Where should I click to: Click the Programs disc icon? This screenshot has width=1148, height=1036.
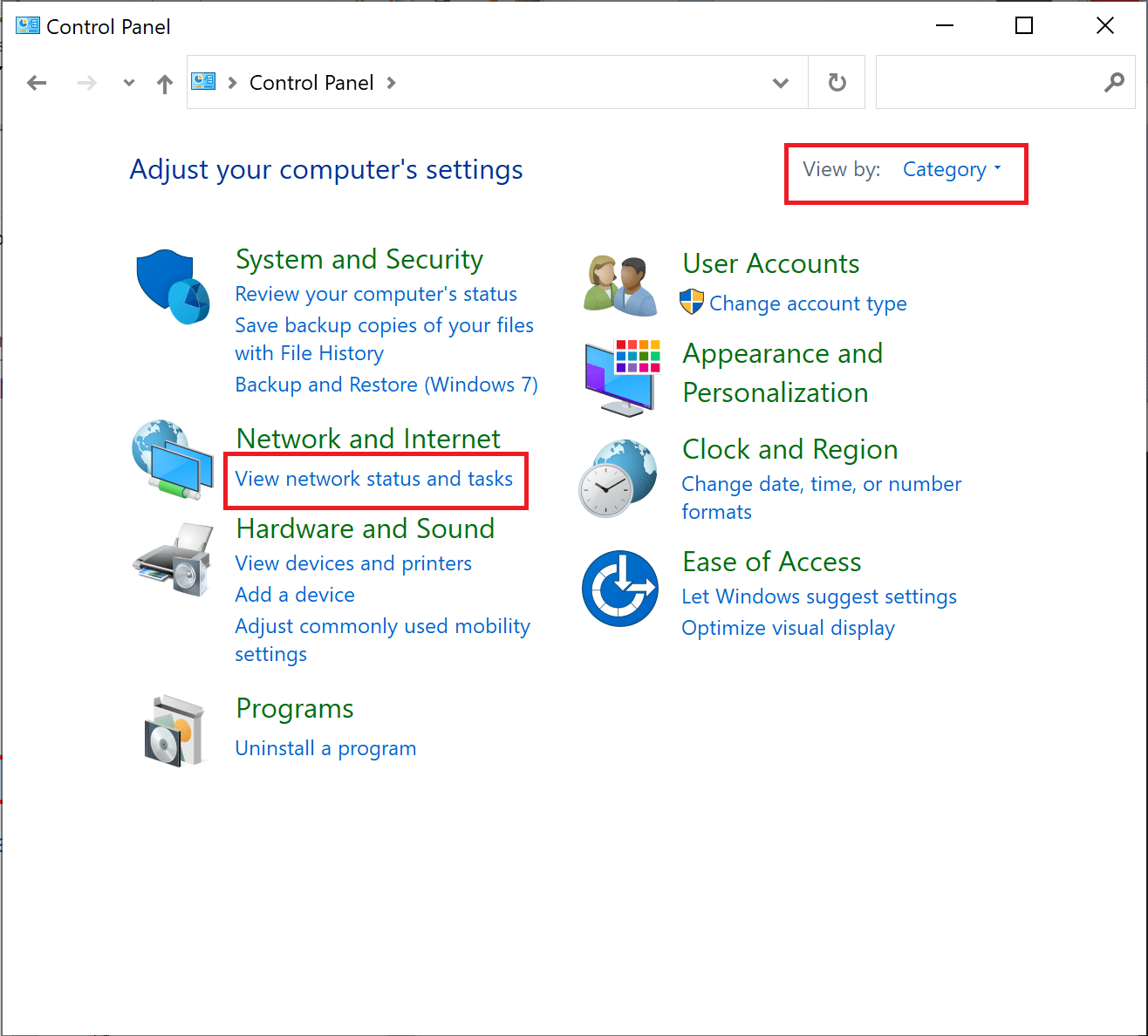click(x=174, y=731)
